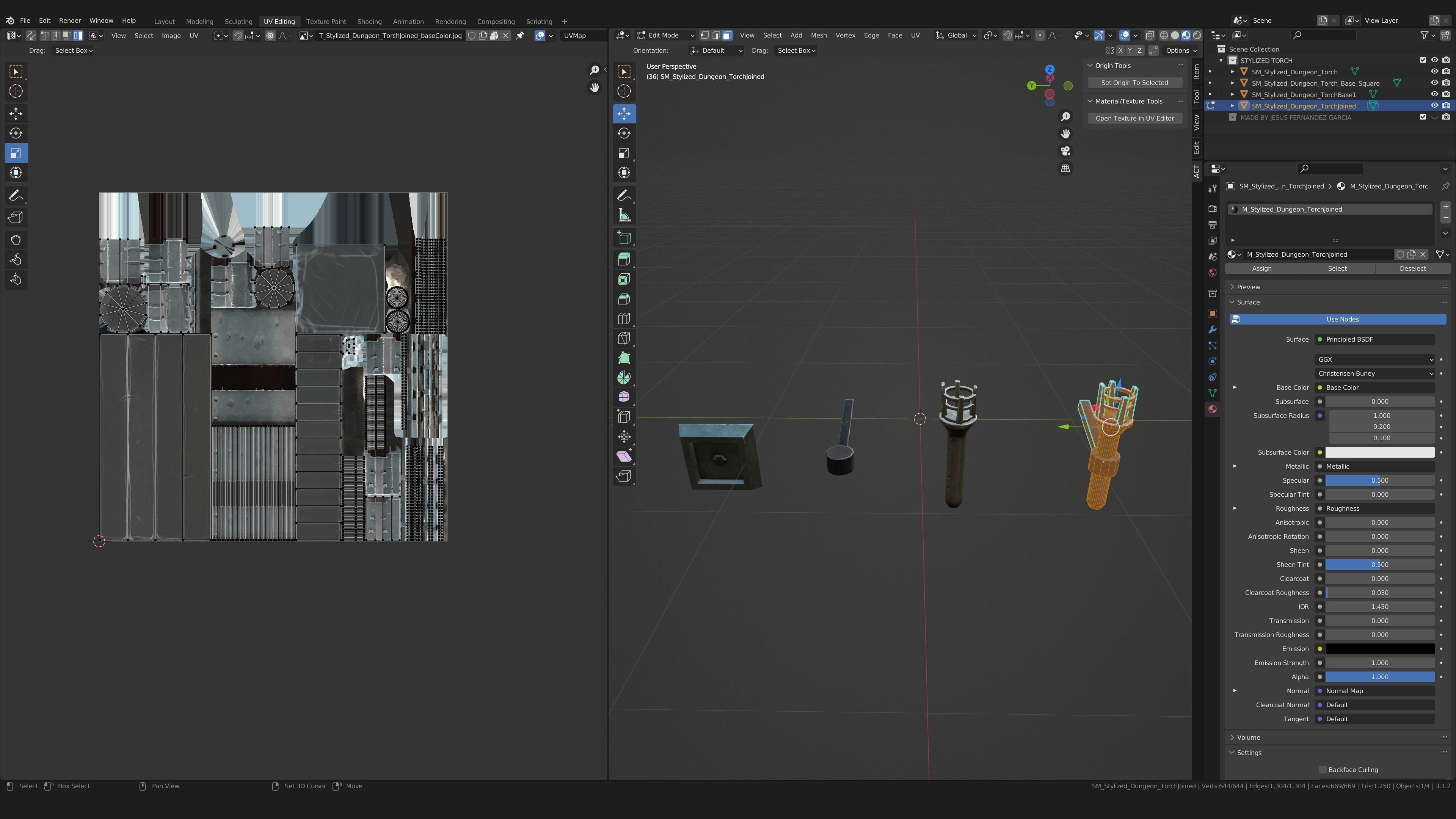The image size is (1456, 819).
Task: Click Open Texture in UV Editor button
Action: click(1134, 118)
